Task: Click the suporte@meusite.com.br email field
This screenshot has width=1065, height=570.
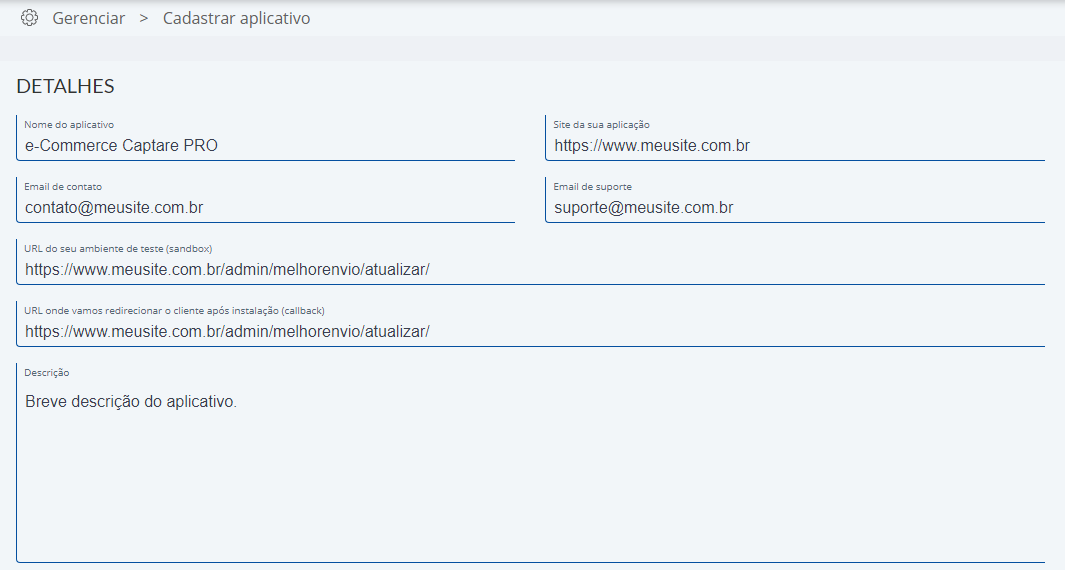Action: pos(795,200)
